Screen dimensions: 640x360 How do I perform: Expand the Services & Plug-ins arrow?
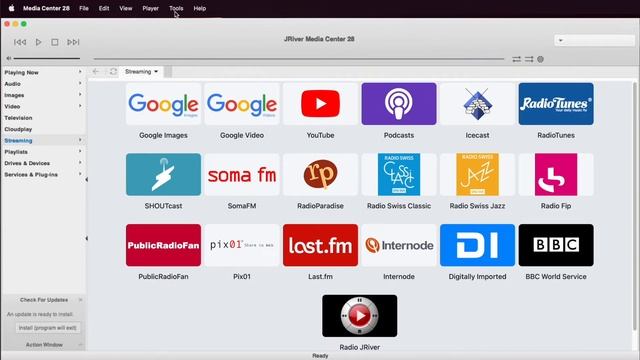pyautogui.click(x=80, y=174)
